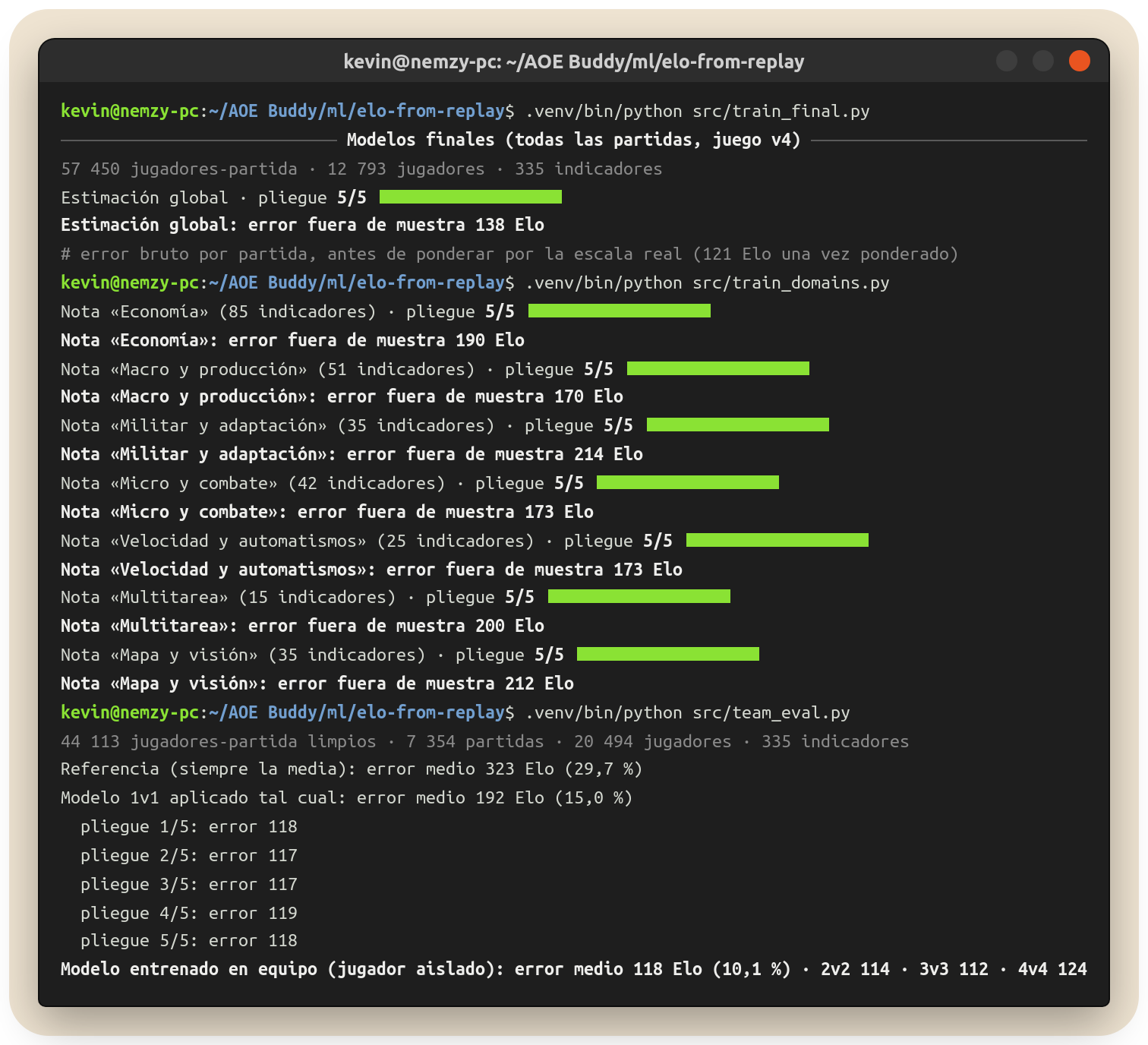Screen dimensions: 1148x1045
Task: Click 'Estimación global: error fuera de muestra 138 Elo'
Action: pyautogui.click(x=302, y=225)
